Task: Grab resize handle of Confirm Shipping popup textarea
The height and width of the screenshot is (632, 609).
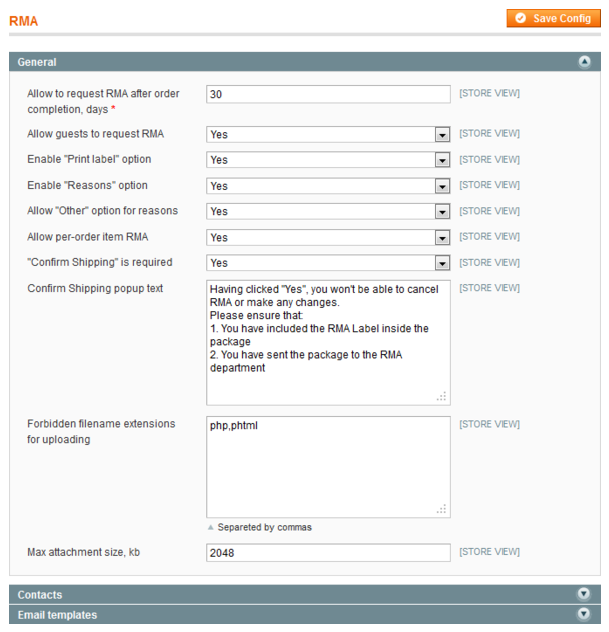Action: point(442,397)
